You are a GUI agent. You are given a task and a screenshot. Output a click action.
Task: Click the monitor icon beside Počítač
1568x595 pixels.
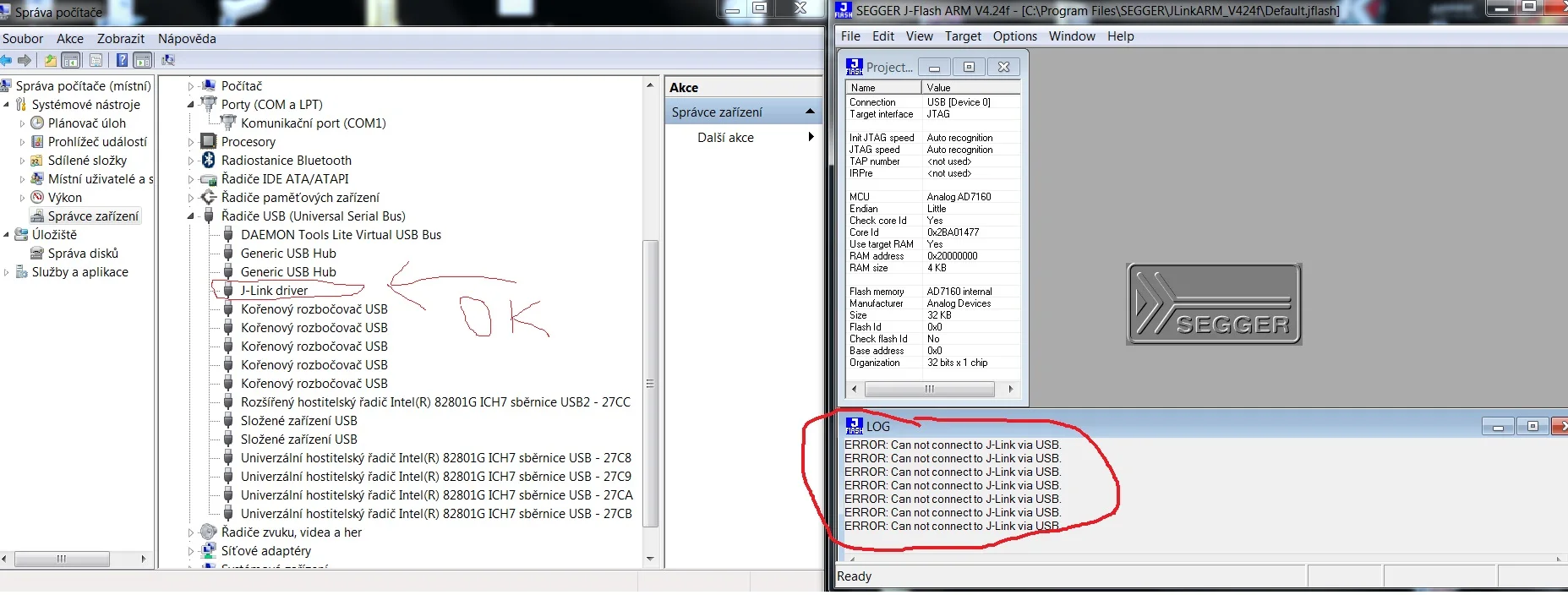coord(209,85)
